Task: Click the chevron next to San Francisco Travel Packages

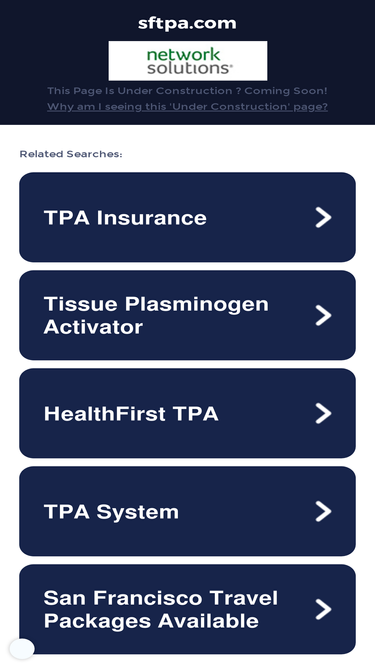Action: tap(324, 609)
